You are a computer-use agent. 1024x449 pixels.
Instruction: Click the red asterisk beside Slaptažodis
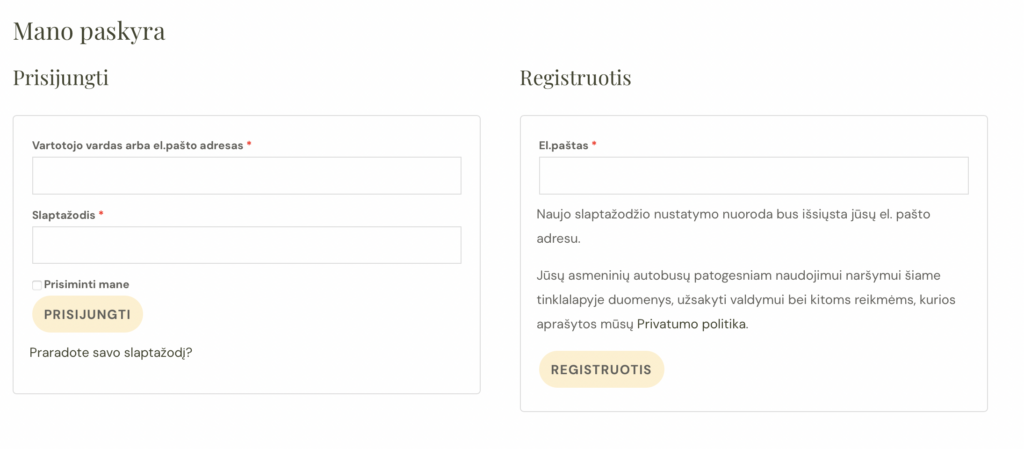(x=101, y=215)
